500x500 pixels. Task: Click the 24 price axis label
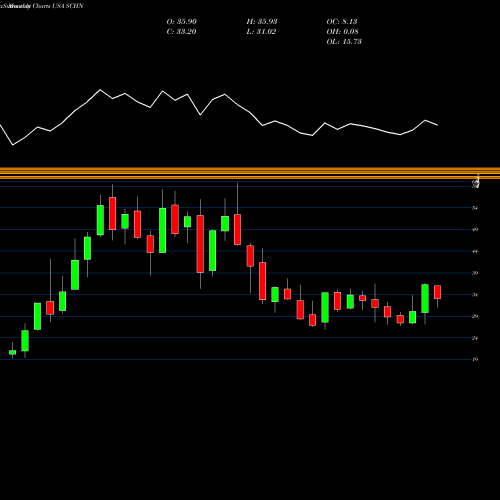pos(475,338)
